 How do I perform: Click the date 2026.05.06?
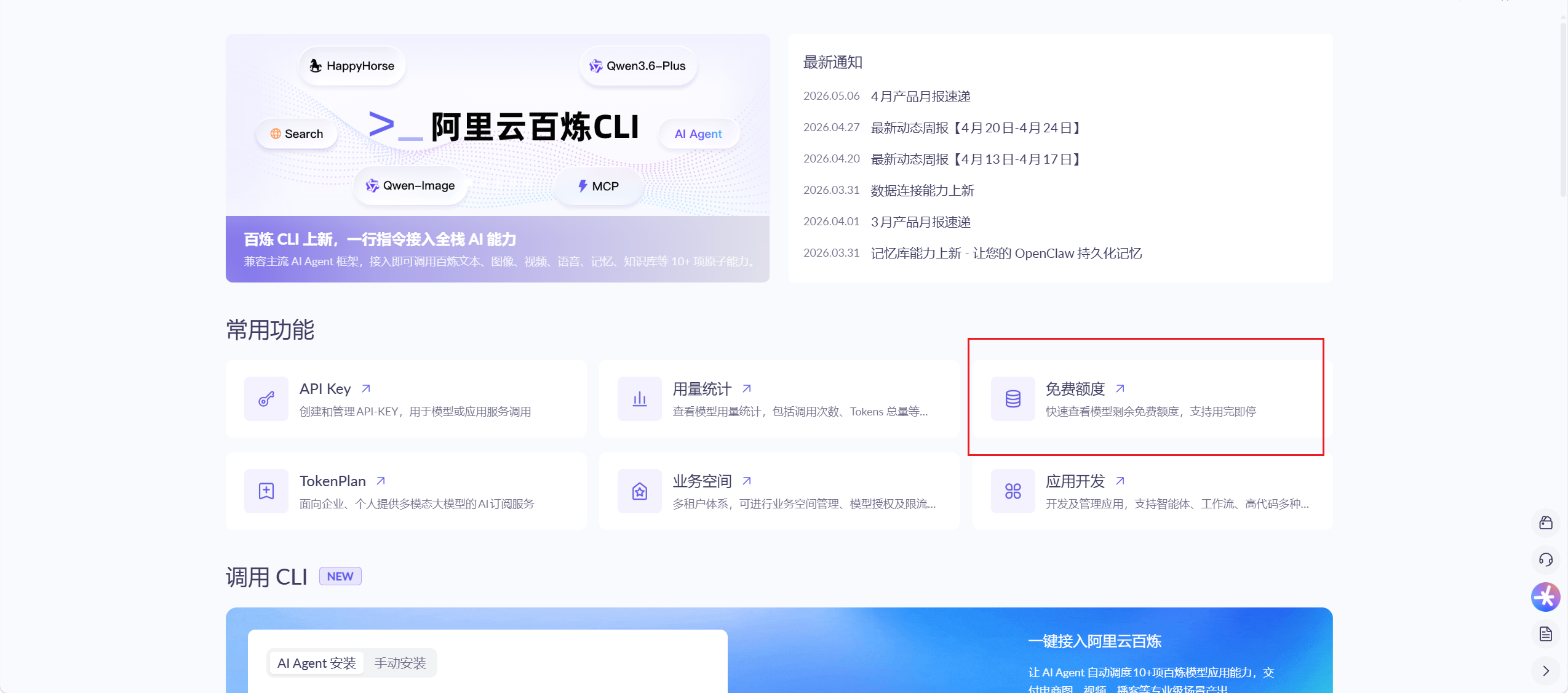coord(832,96)
